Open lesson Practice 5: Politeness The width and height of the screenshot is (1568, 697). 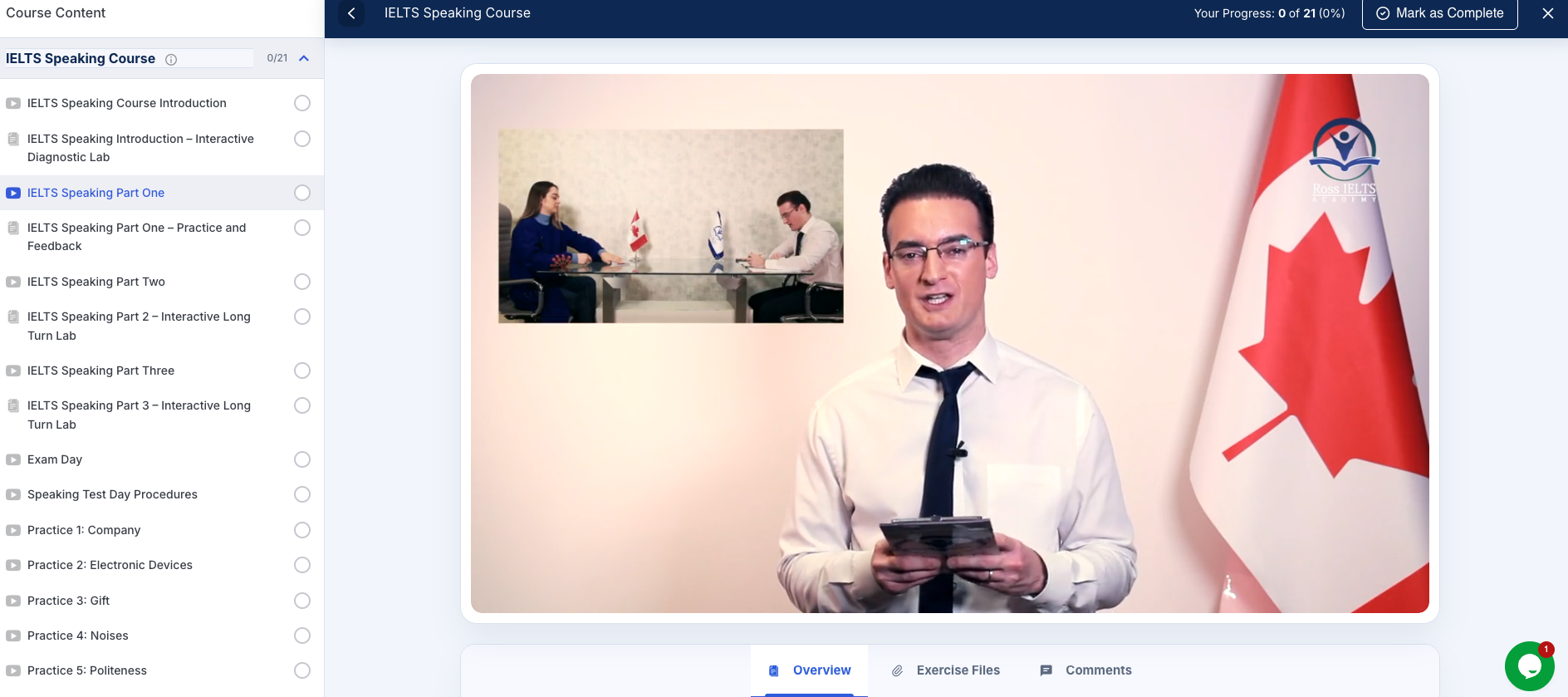coord(87,670)
